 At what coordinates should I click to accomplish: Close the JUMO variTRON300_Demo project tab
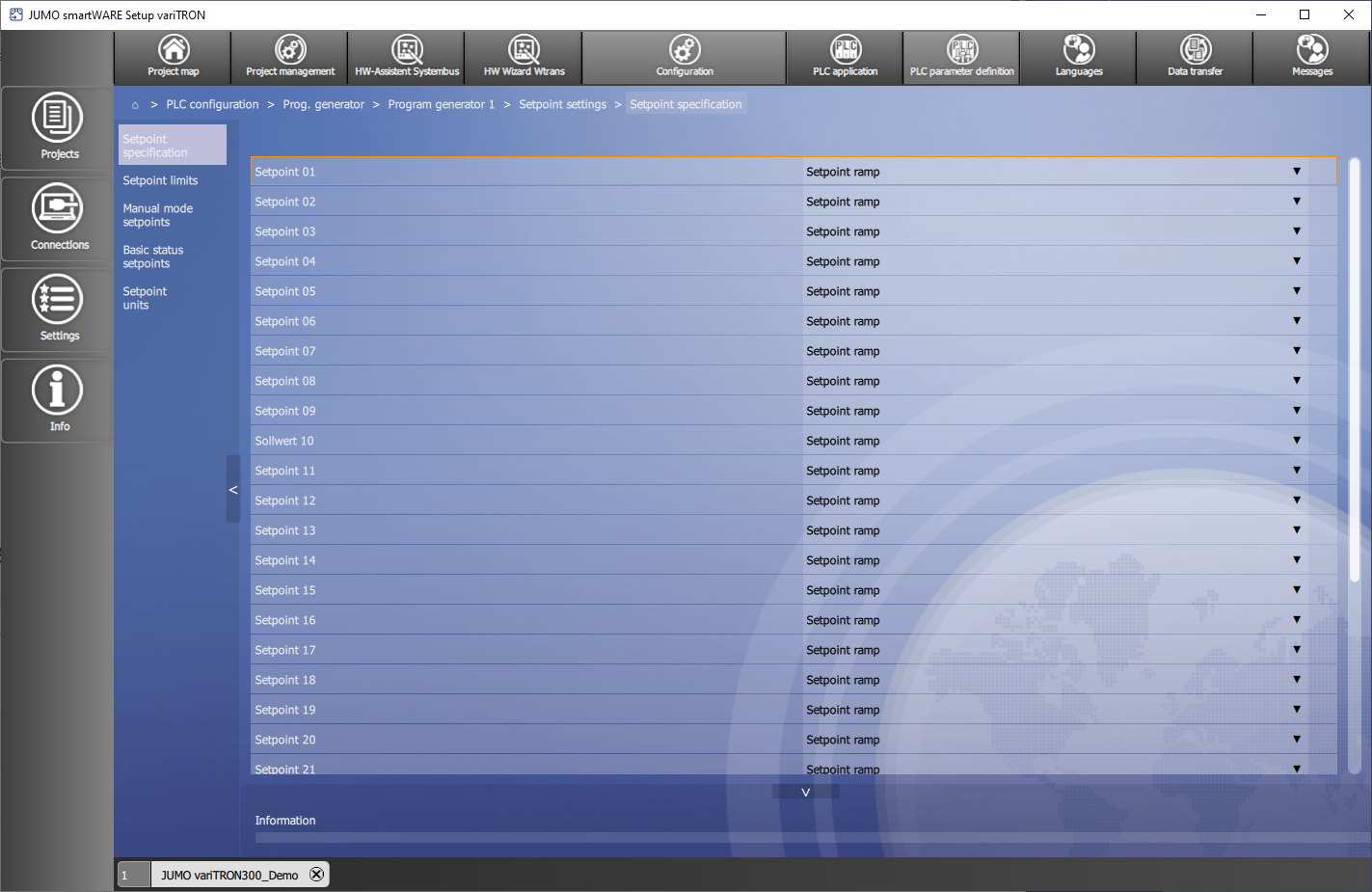click(x=316, y=875)
